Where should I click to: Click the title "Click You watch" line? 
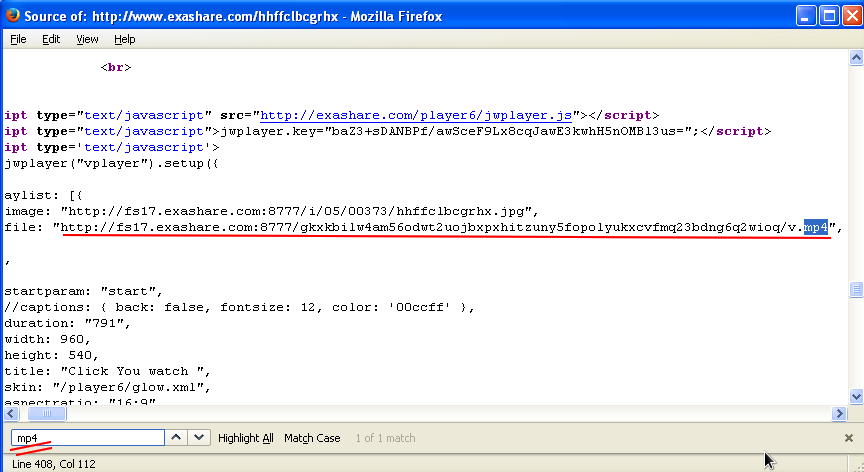pos(107,371)
